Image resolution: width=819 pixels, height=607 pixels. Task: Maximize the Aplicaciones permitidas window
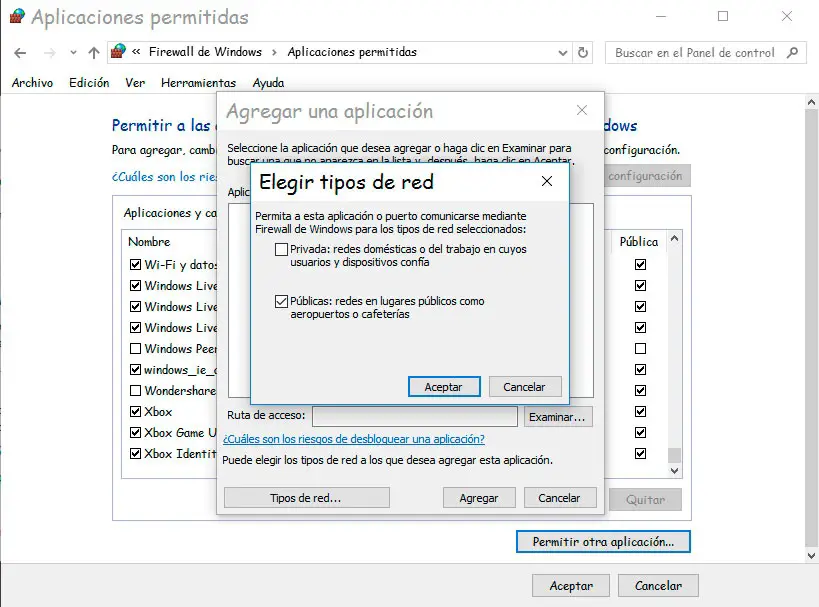tap(723, 17)
